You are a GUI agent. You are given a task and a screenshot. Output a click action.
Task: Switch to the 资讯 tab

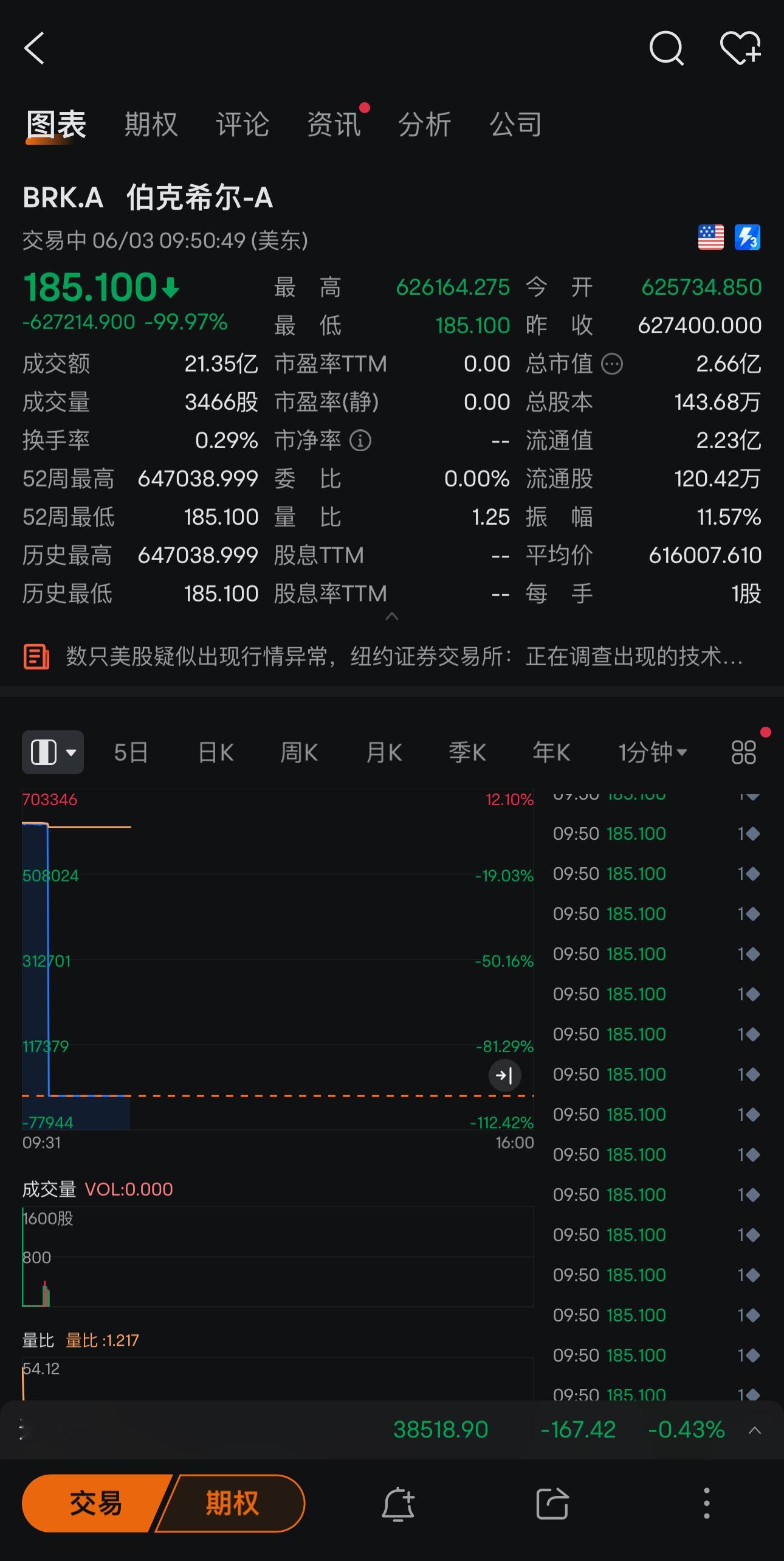click(x=334, y=125)
